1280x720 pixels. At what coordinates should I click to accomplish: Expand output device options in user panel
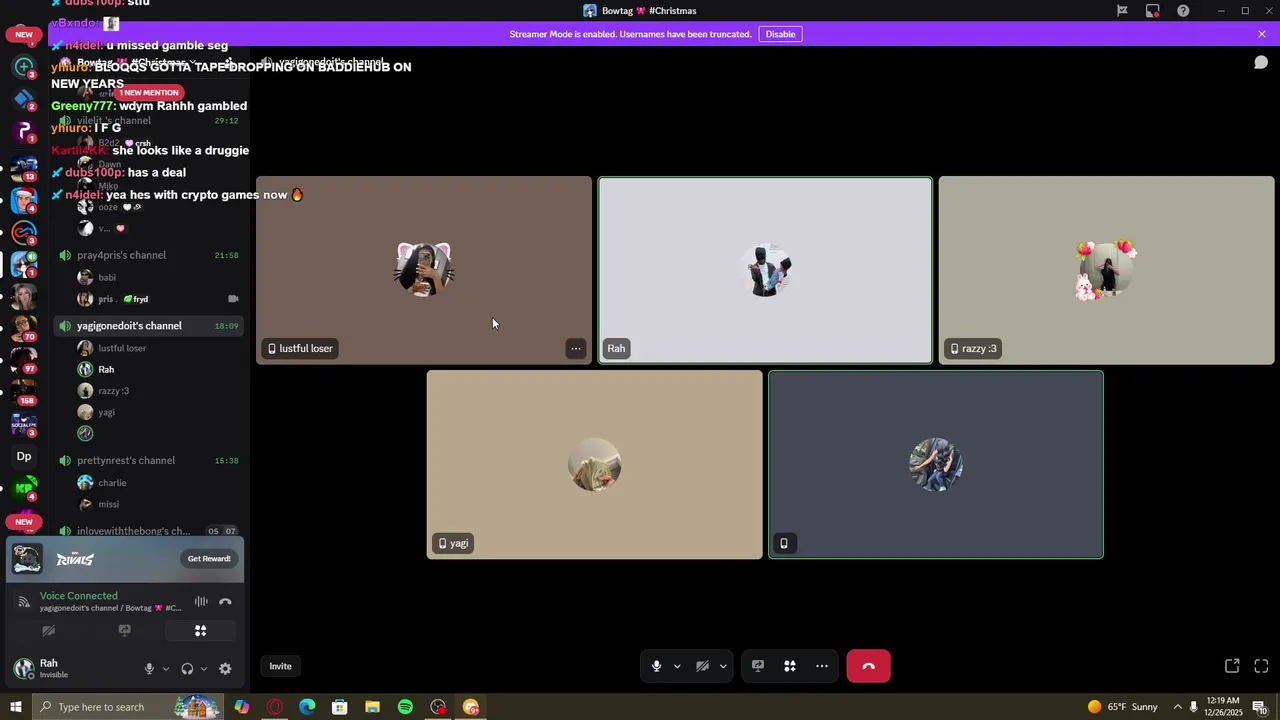204,669
